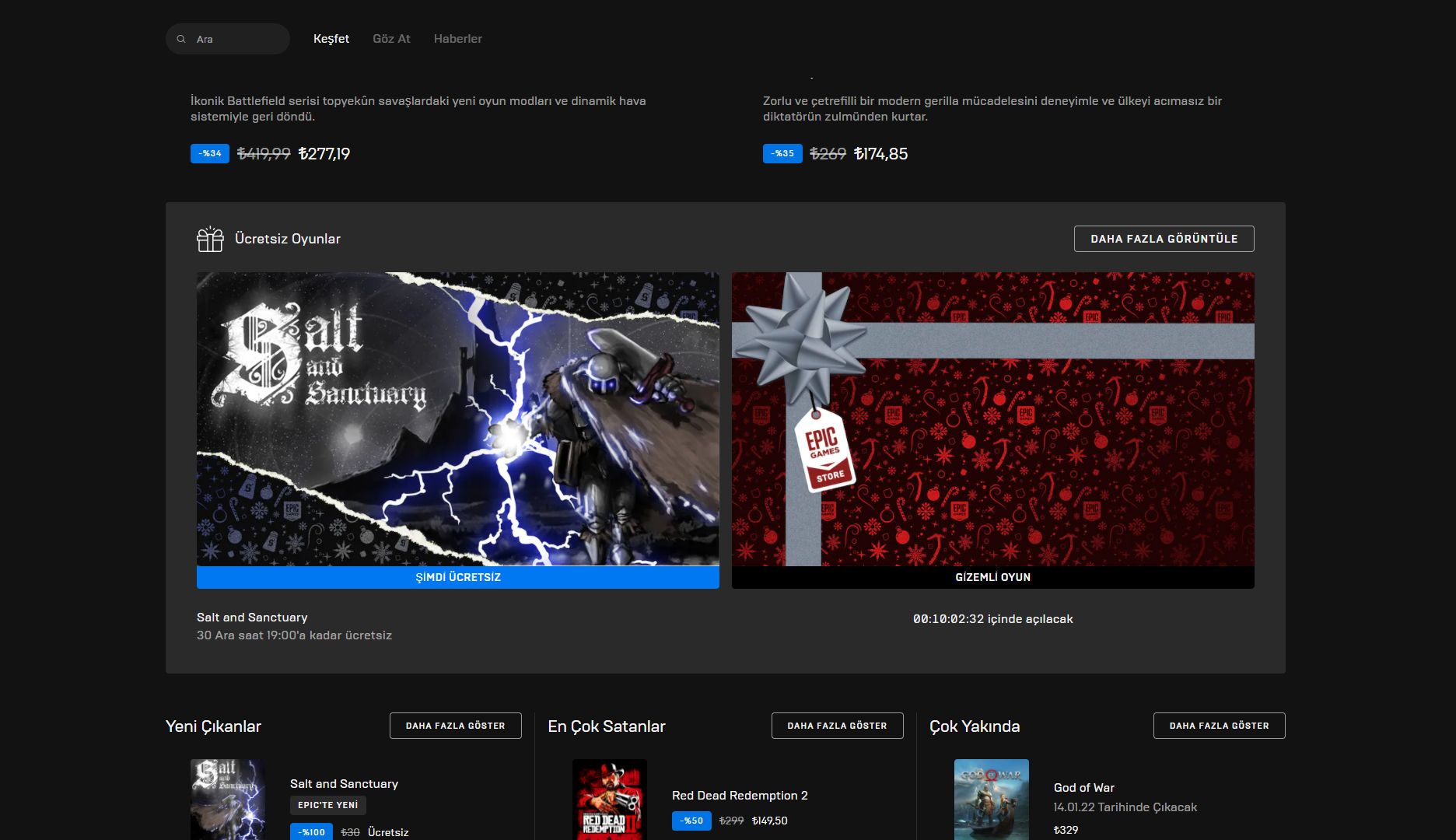Open the God of War thumbnail
This screenshot has width=1456, height=840.
click(x=991, y=800)
